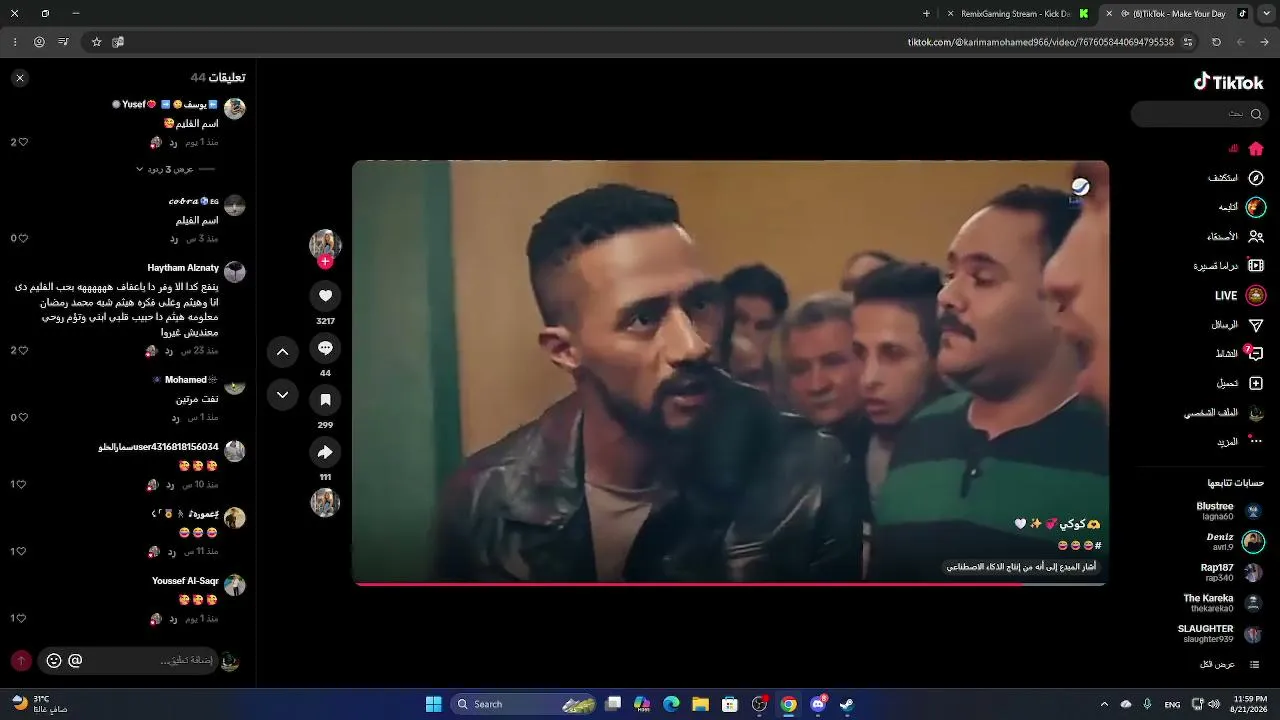This screenshot has width=1280, height=720.
Task: Like the video with the heart button
Action: (x=325, y=296)
